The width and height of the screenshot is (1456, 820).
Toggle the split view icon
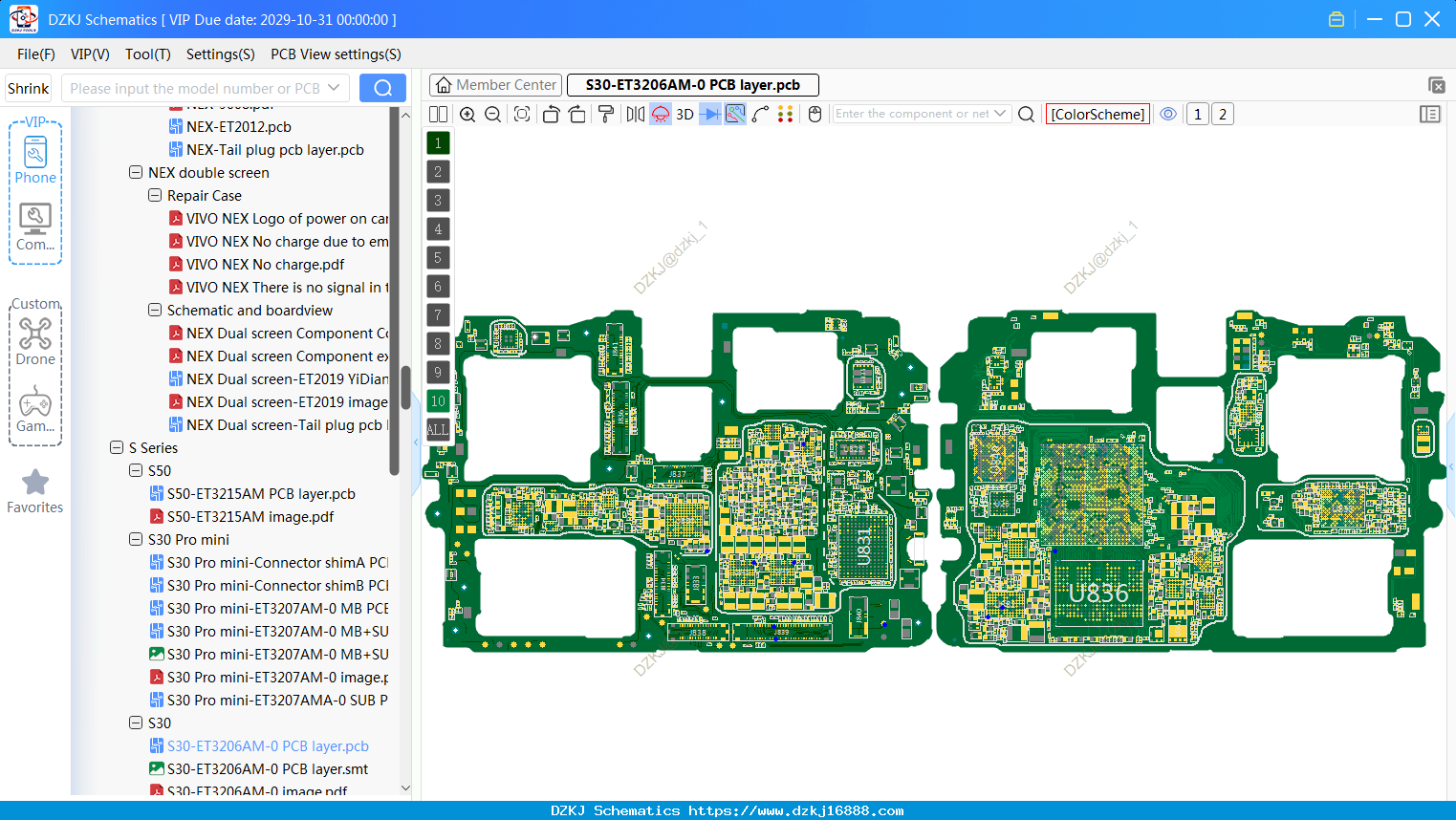pyautogui.click(x=438, y=114)
